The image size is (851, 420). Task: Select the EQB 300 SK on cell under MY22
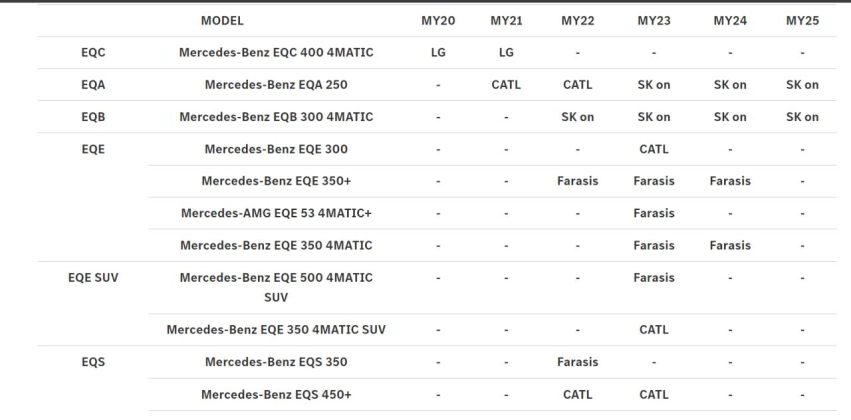click(x=577, y=117)
